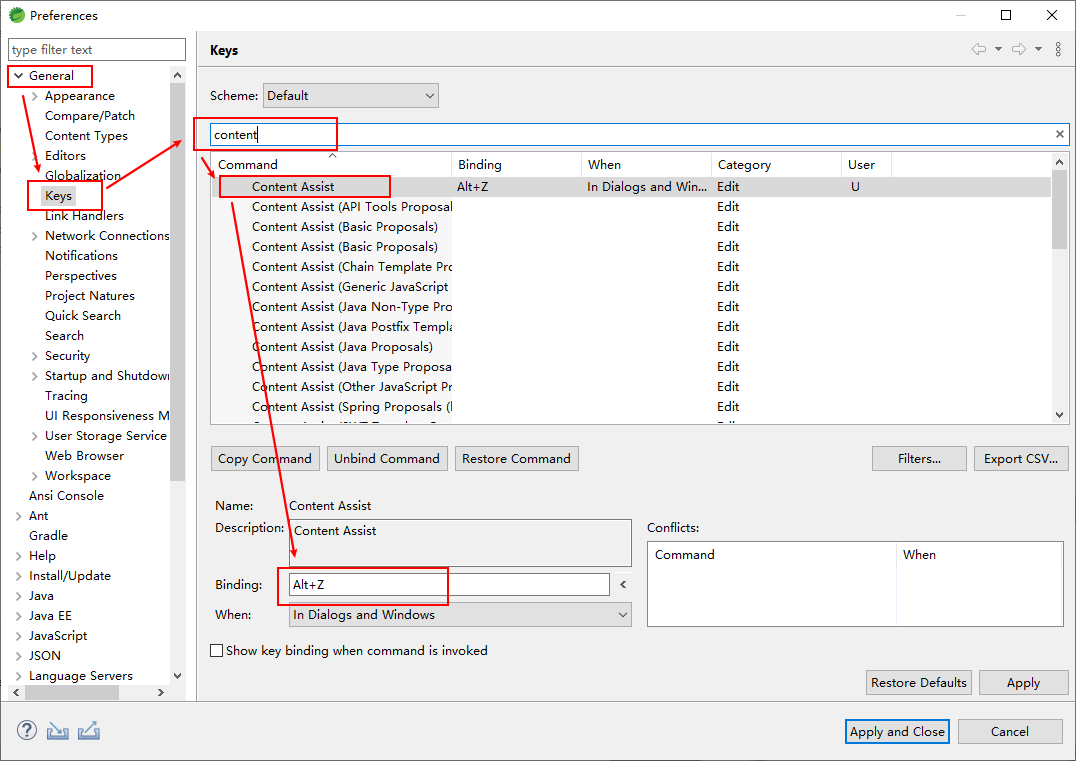Click the up arrow of the preferences tree scrollbar

[x=177, y=75]
